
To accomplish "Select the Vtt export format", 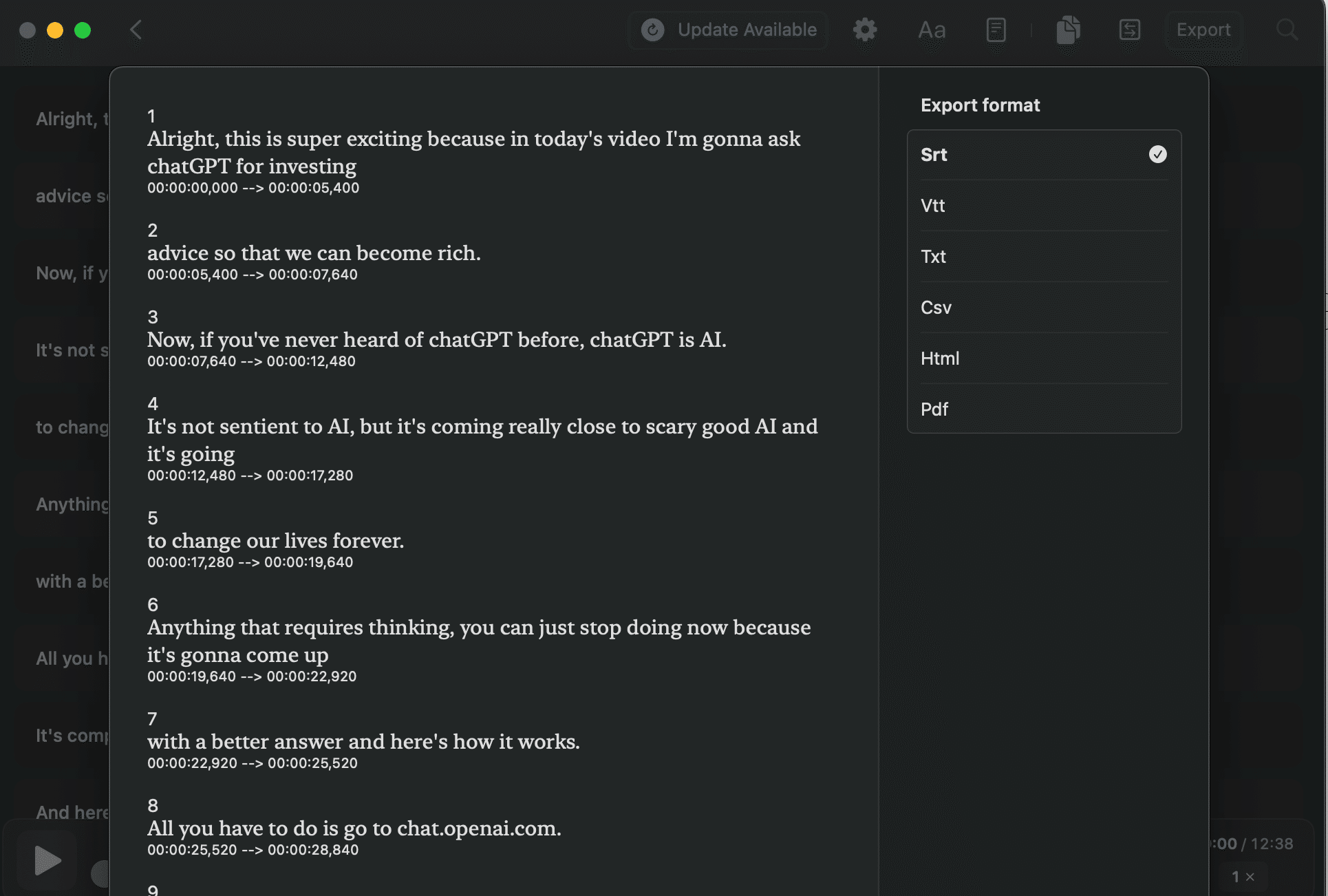I will (x=1044, y=206).
